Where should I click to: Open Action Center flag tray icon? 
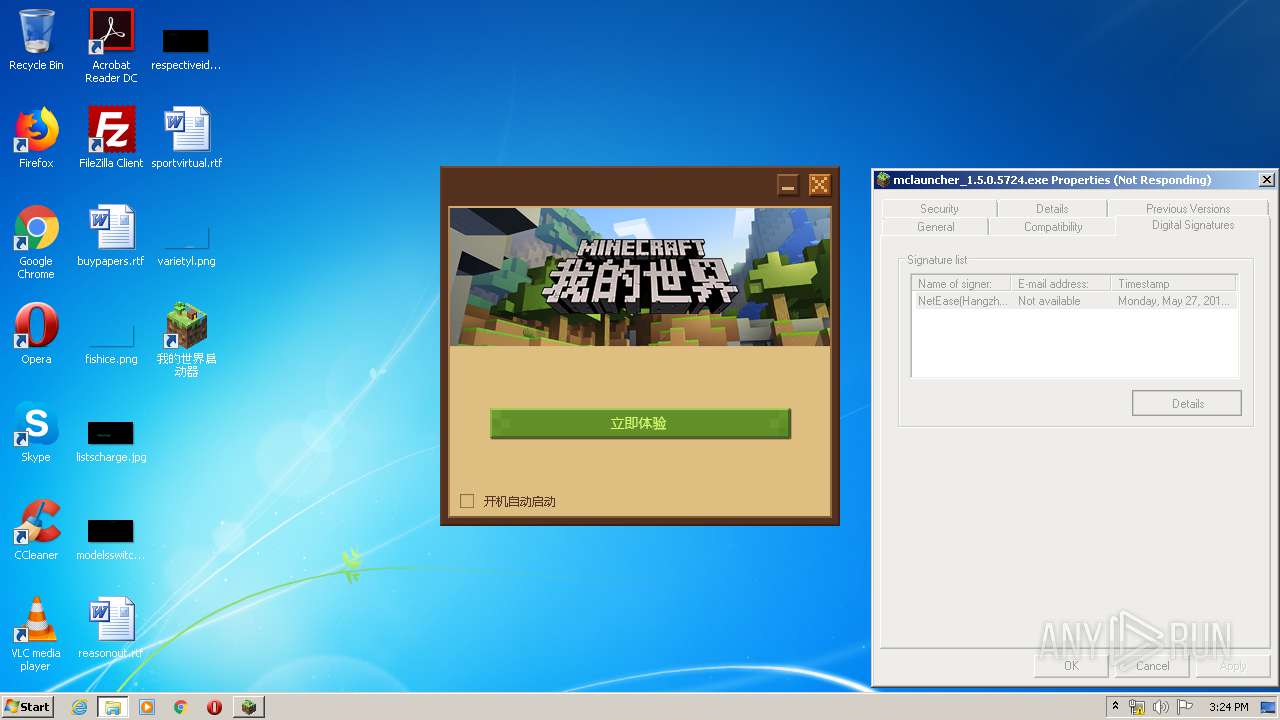(x=1183, y=707)
